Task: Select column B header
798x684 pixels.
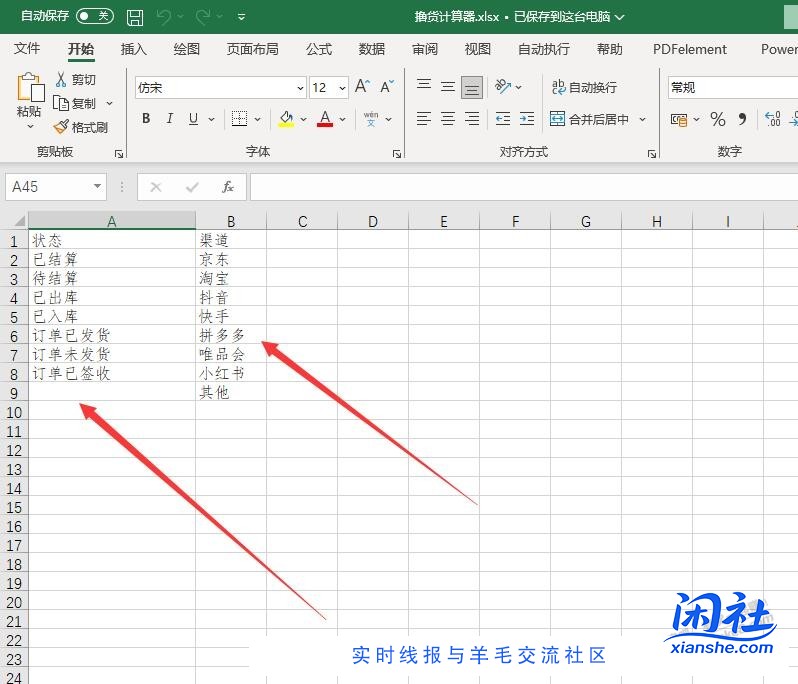Action: pyautogui.click(x=231, y=221)
